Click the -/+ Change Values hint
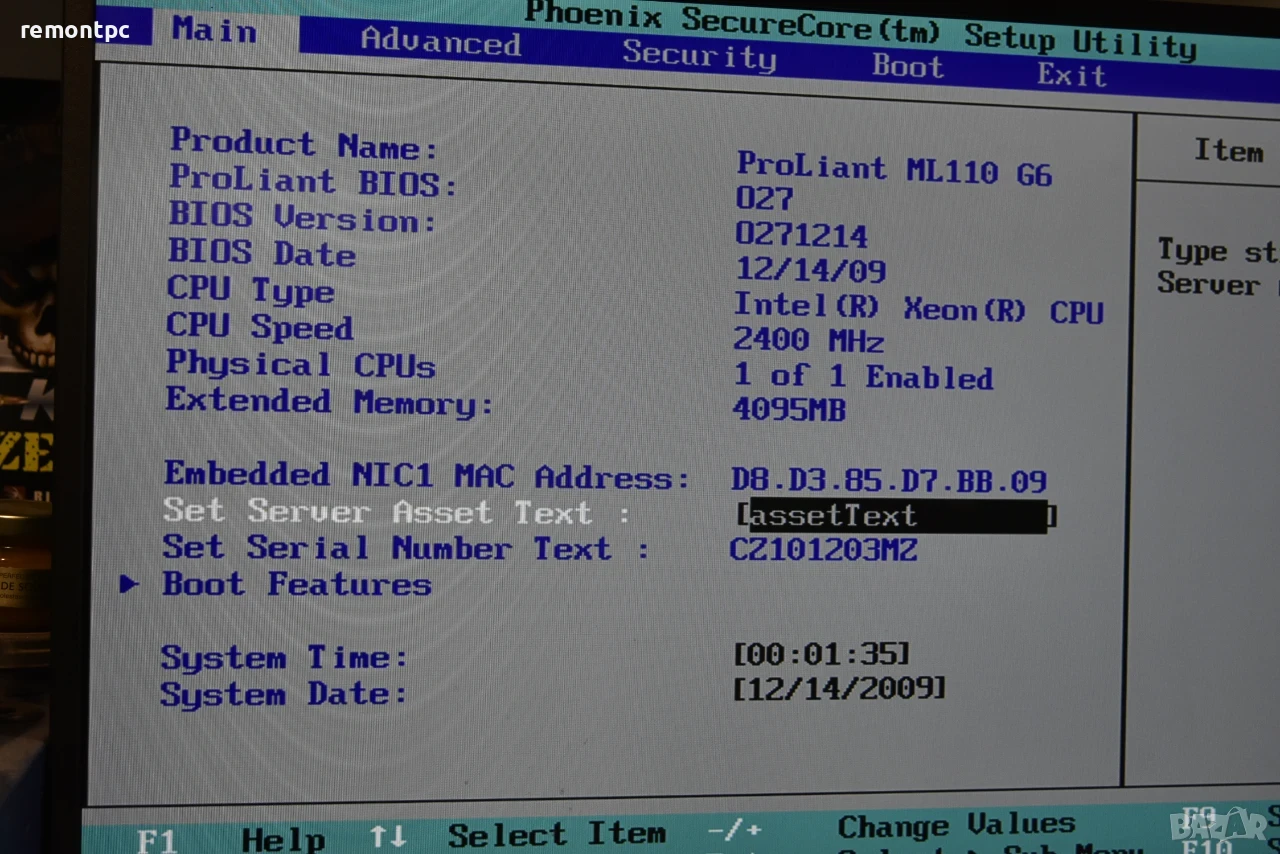Image resolution: width=1280 pixels, height=854 pixels. tap(891, 828)
